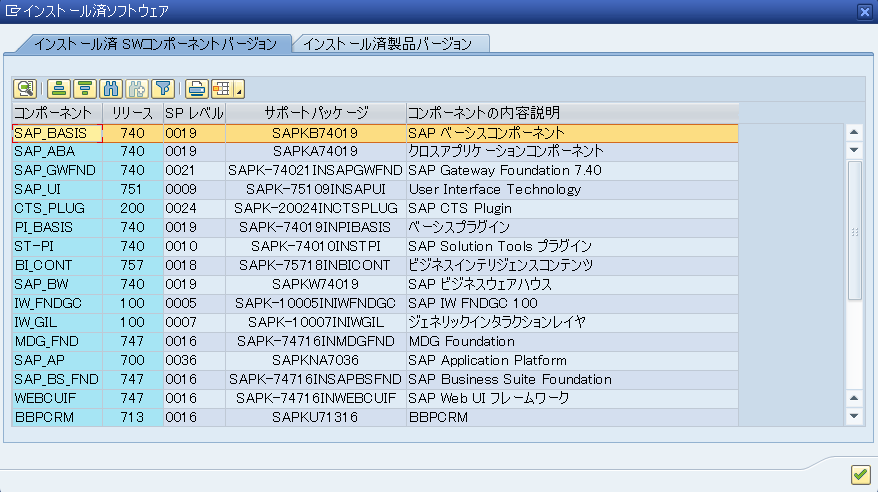Click scrollbar up arrow at bottom

tap(854, 399)
